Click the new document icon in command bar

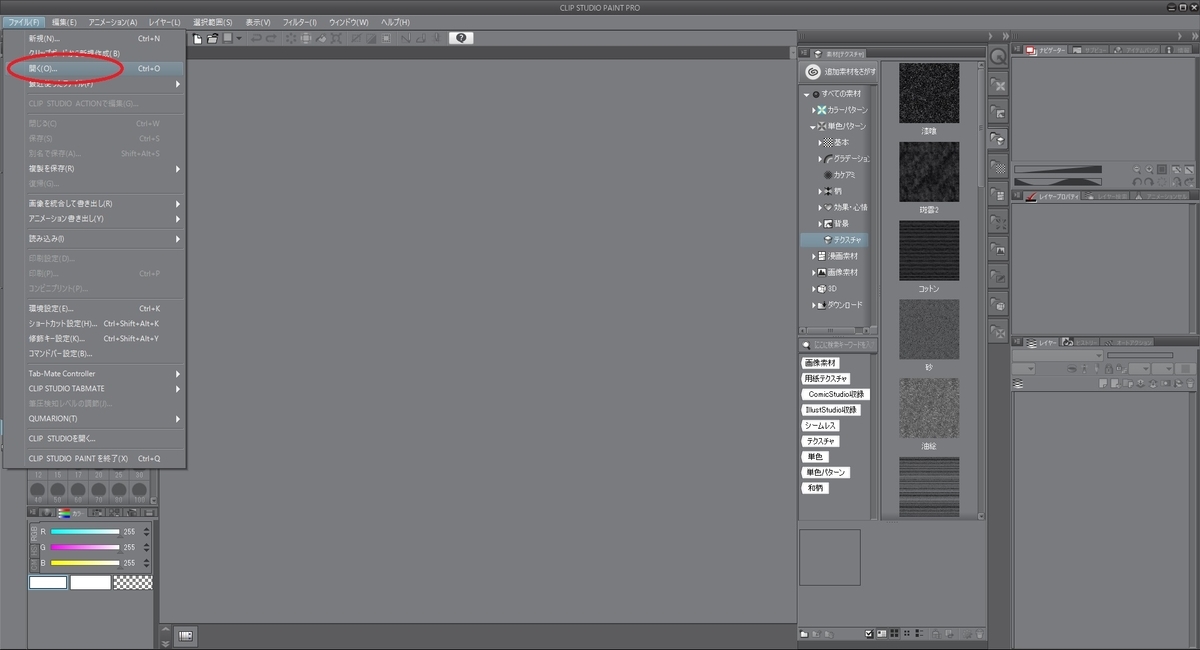point(198,38)
